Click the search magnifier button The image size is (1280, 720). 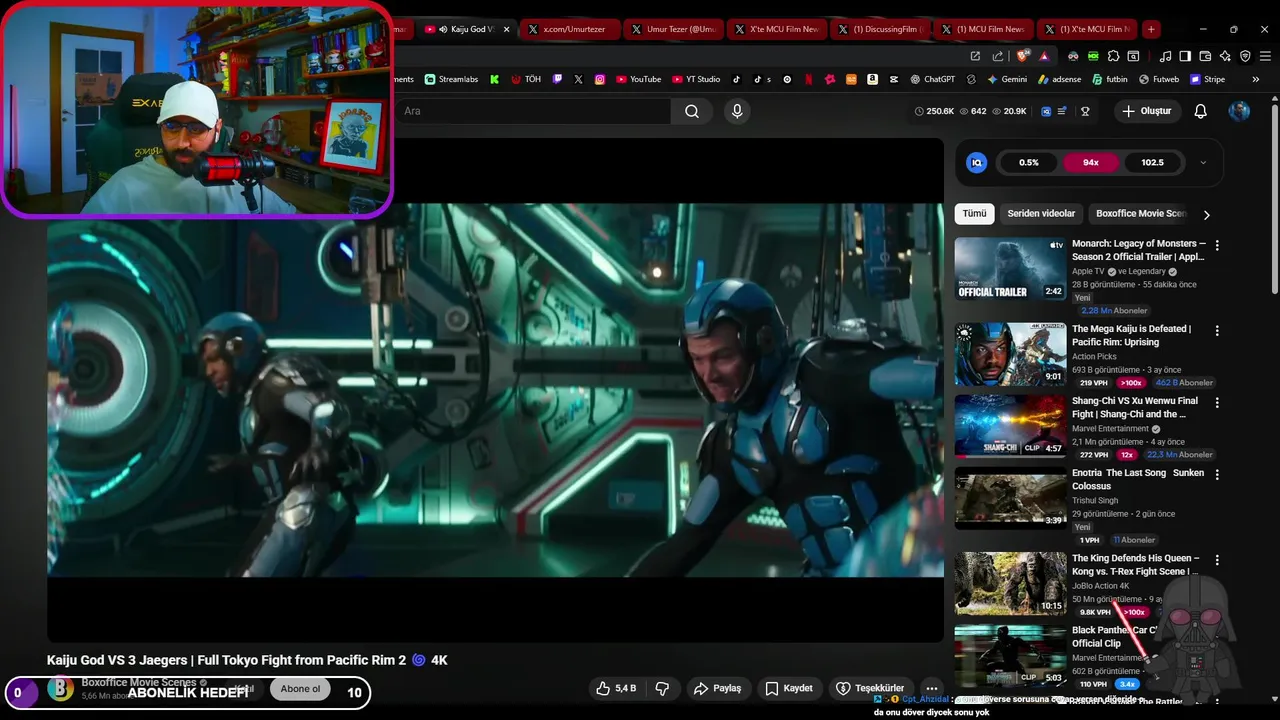click(692, 111)
